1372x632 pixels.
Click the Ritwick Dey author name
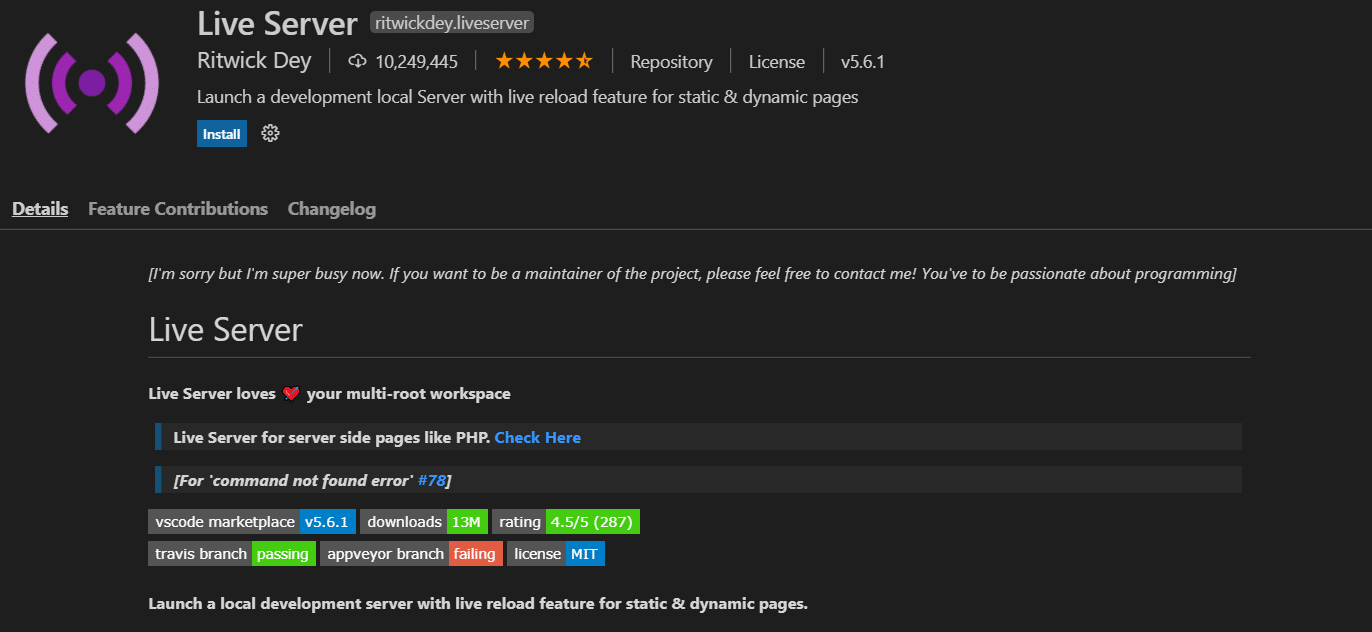coord(254,60)
